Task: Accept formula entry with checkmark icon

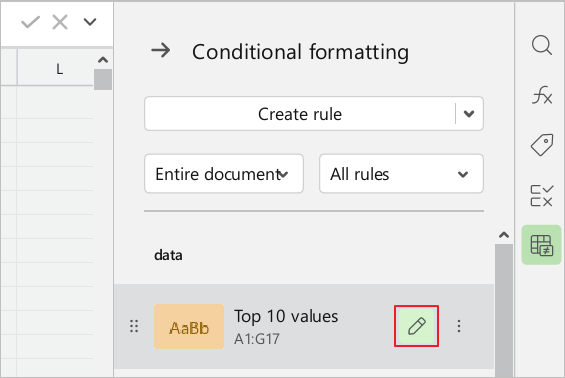Action: (x=30, y=22)
